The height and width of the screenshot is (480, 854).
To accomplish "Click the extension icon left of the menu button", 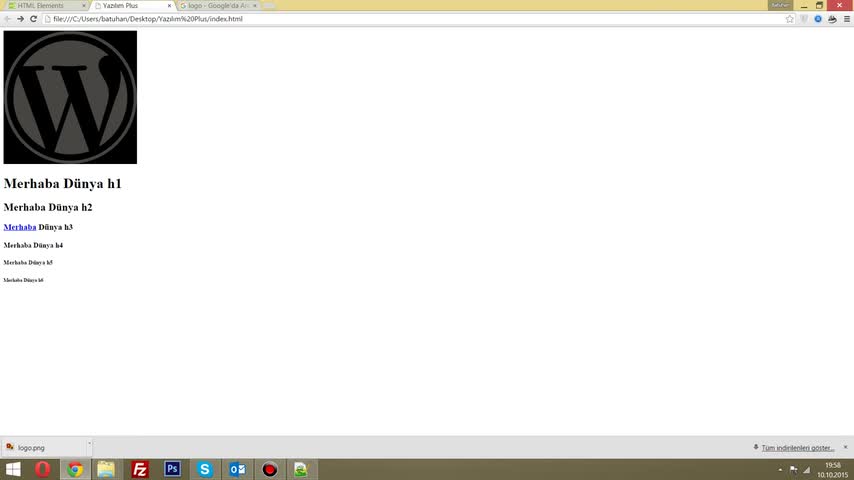I will coord(832,19).
